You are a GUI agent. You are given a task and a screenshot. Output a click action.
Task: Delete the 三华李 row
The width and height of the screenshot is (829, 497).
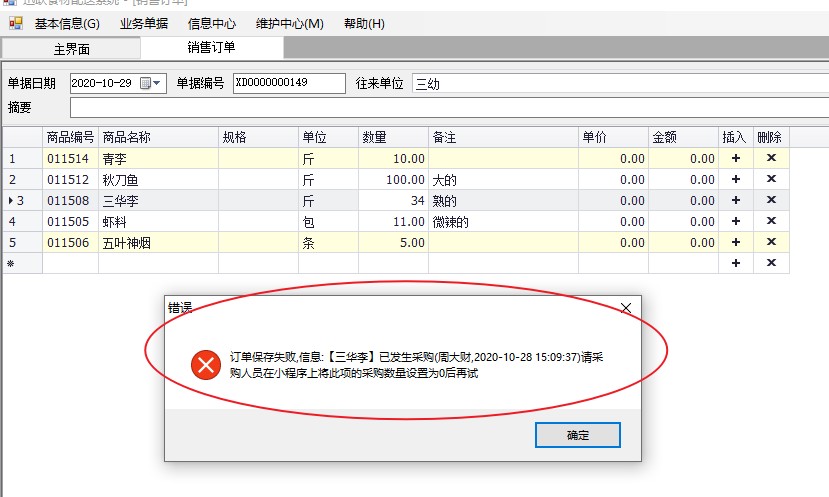[771, 200]
